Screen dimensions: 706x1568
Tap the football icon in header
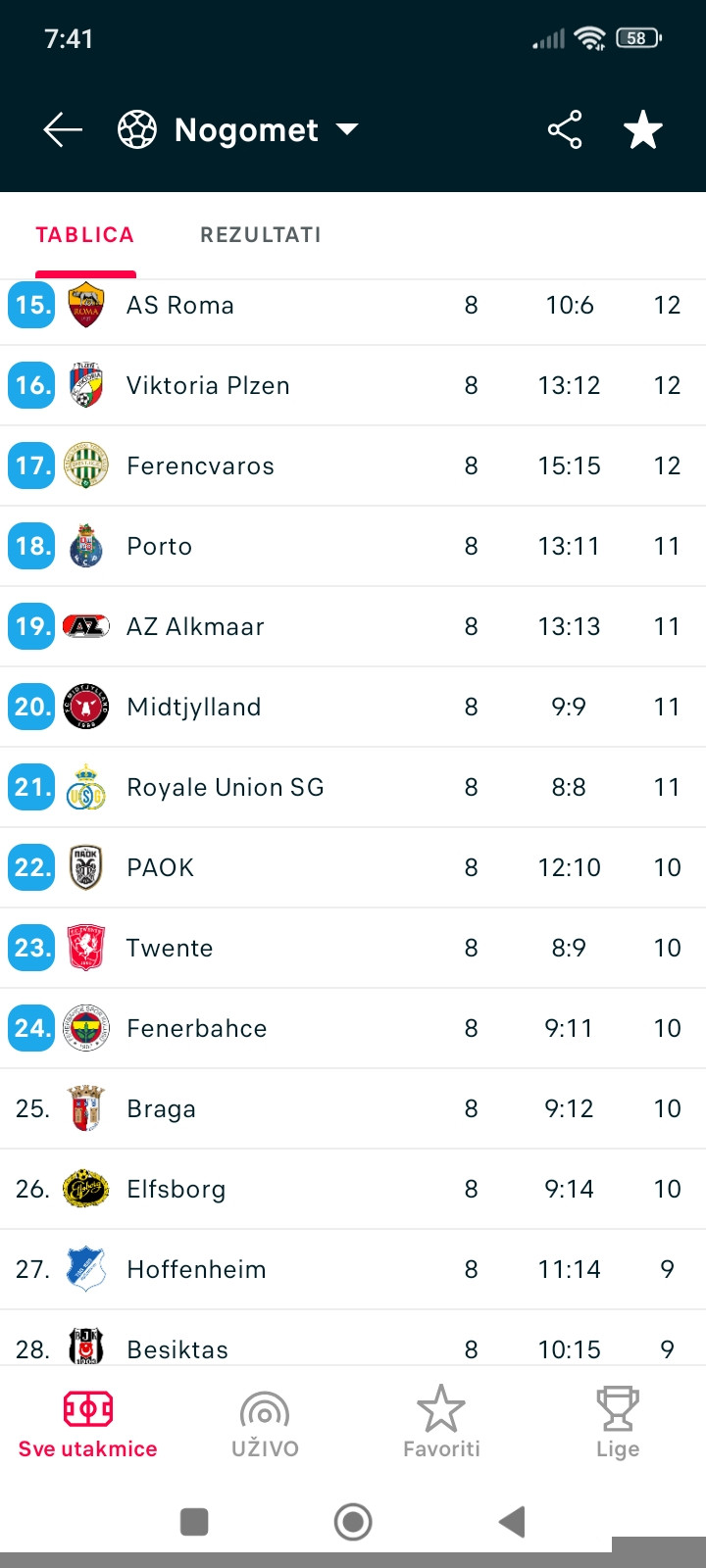pyautogui.click(x=137, y=129)
